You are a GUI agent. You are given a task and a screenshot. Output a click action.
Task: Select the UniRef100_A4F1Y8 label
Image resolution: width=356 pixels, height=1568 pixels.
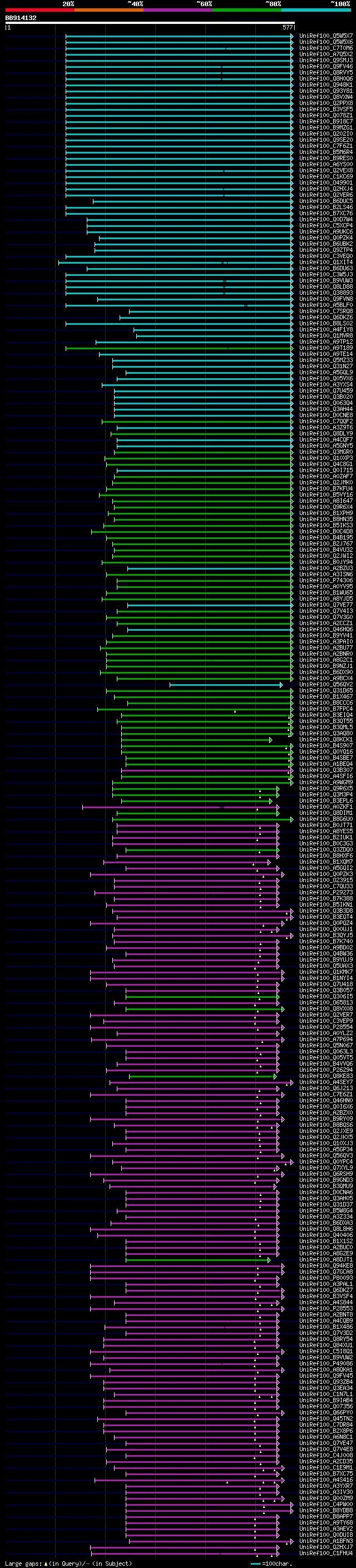pyautogui.click(x=325, y=330)
